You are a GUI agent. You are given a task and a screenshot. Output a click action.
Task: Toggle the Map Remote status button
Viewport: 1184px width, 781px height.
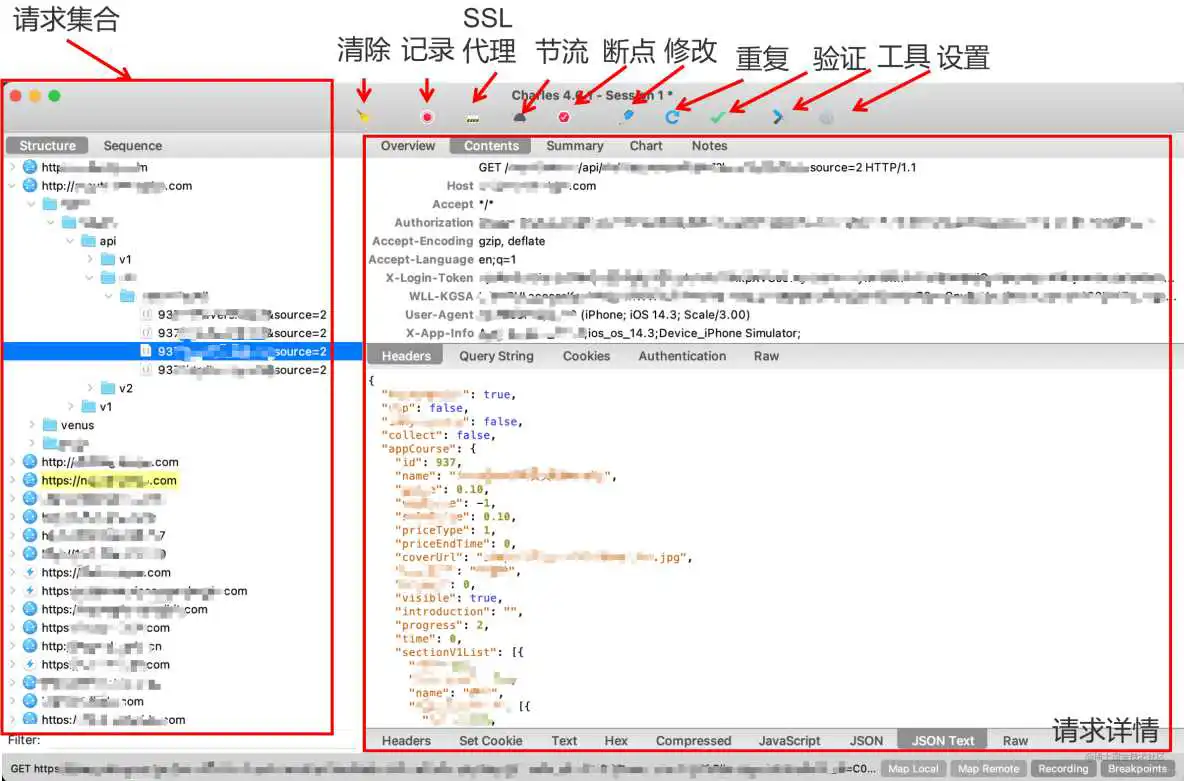(987, 769)
